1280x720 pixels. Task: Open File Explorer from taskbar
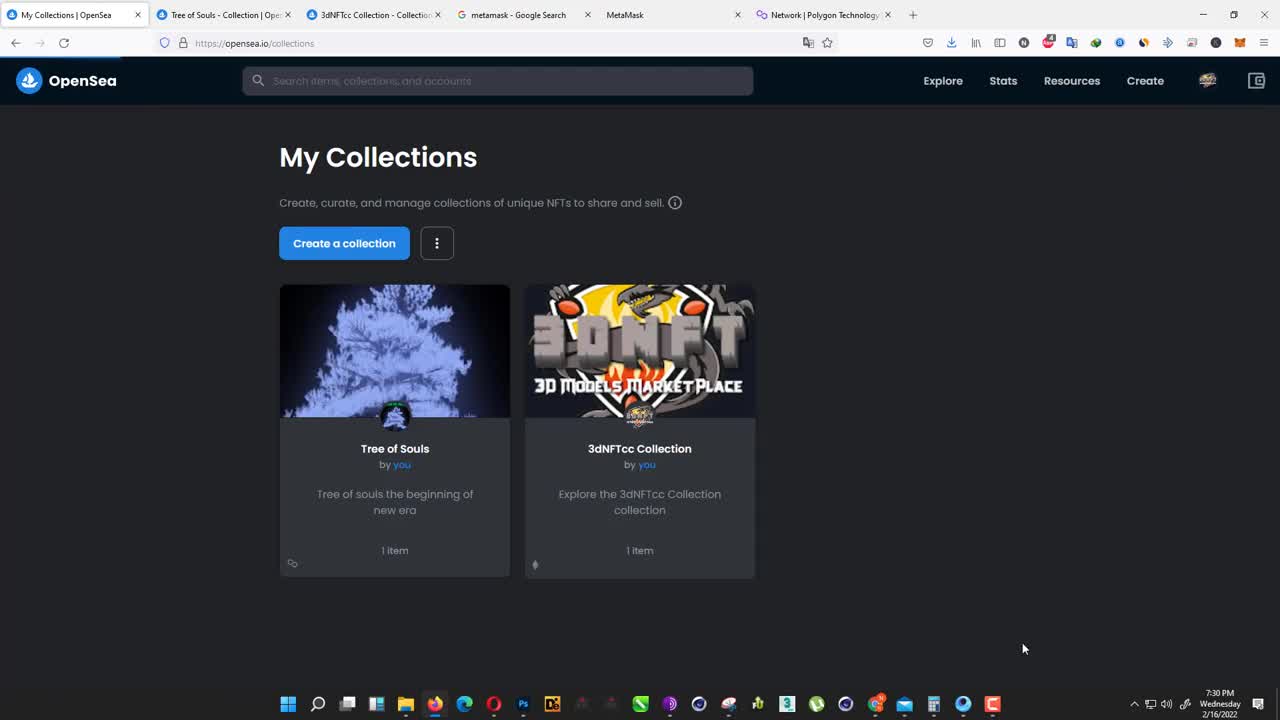[405, 704]
